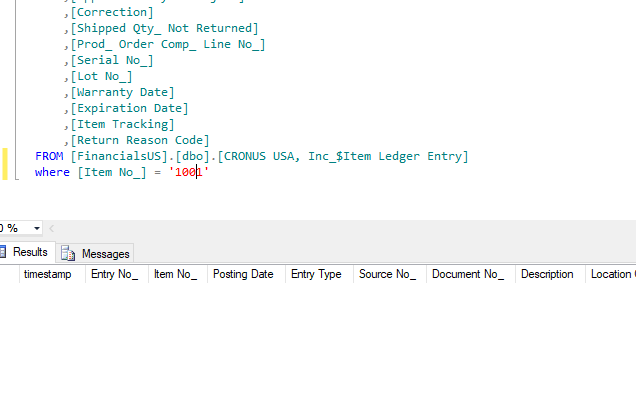Open the zoom percentage dropdown

(37, 228)
